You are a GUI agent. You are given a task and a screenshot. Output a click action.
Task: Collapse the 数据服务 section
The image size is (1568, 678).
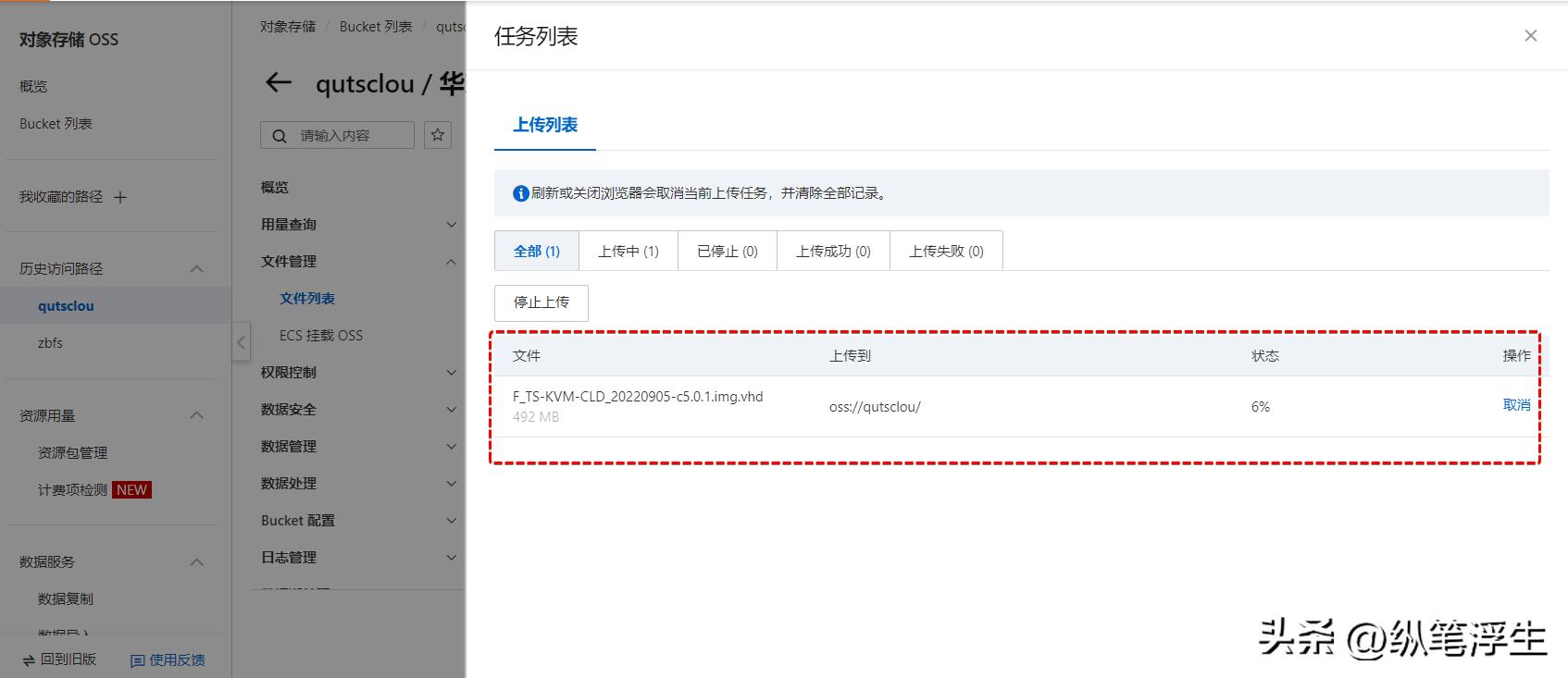click(x=196, y=562)
